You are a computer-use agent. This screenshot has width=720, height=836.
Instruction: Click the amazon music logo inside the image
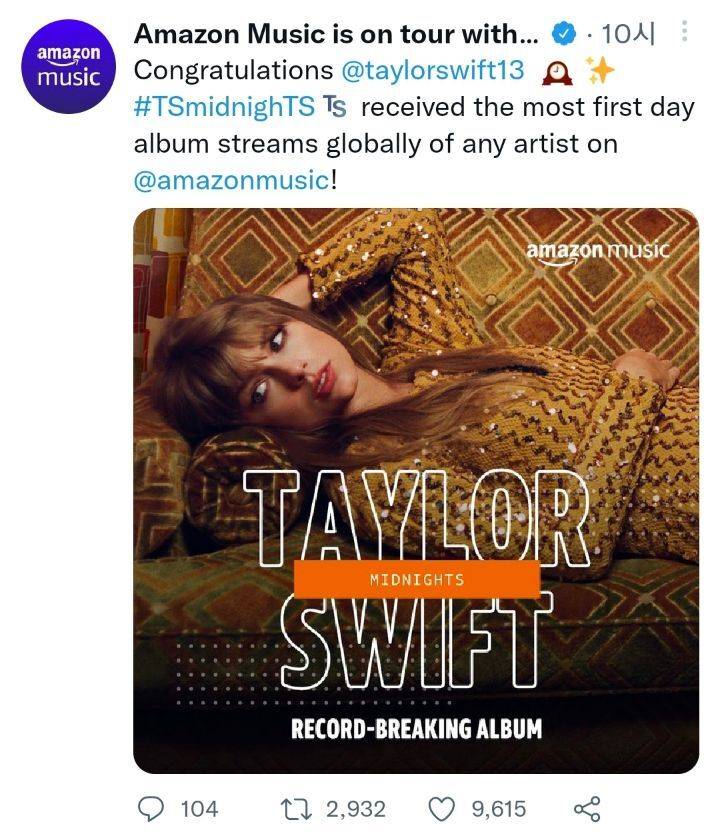click(597, 248)
